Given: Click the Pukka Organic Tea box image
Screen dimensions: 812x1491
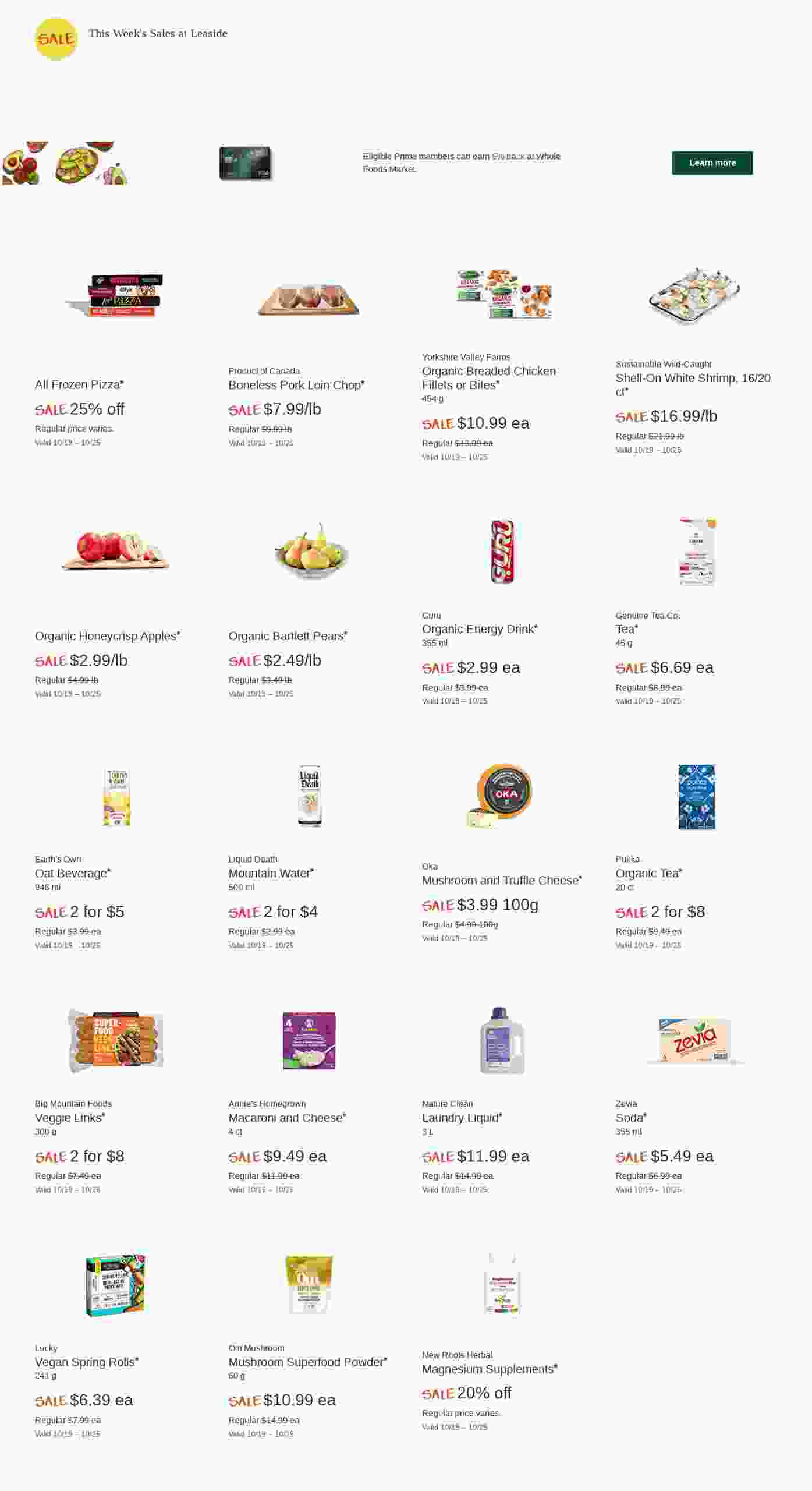Looking at the screenshot, I should click(x=696, y=797).
